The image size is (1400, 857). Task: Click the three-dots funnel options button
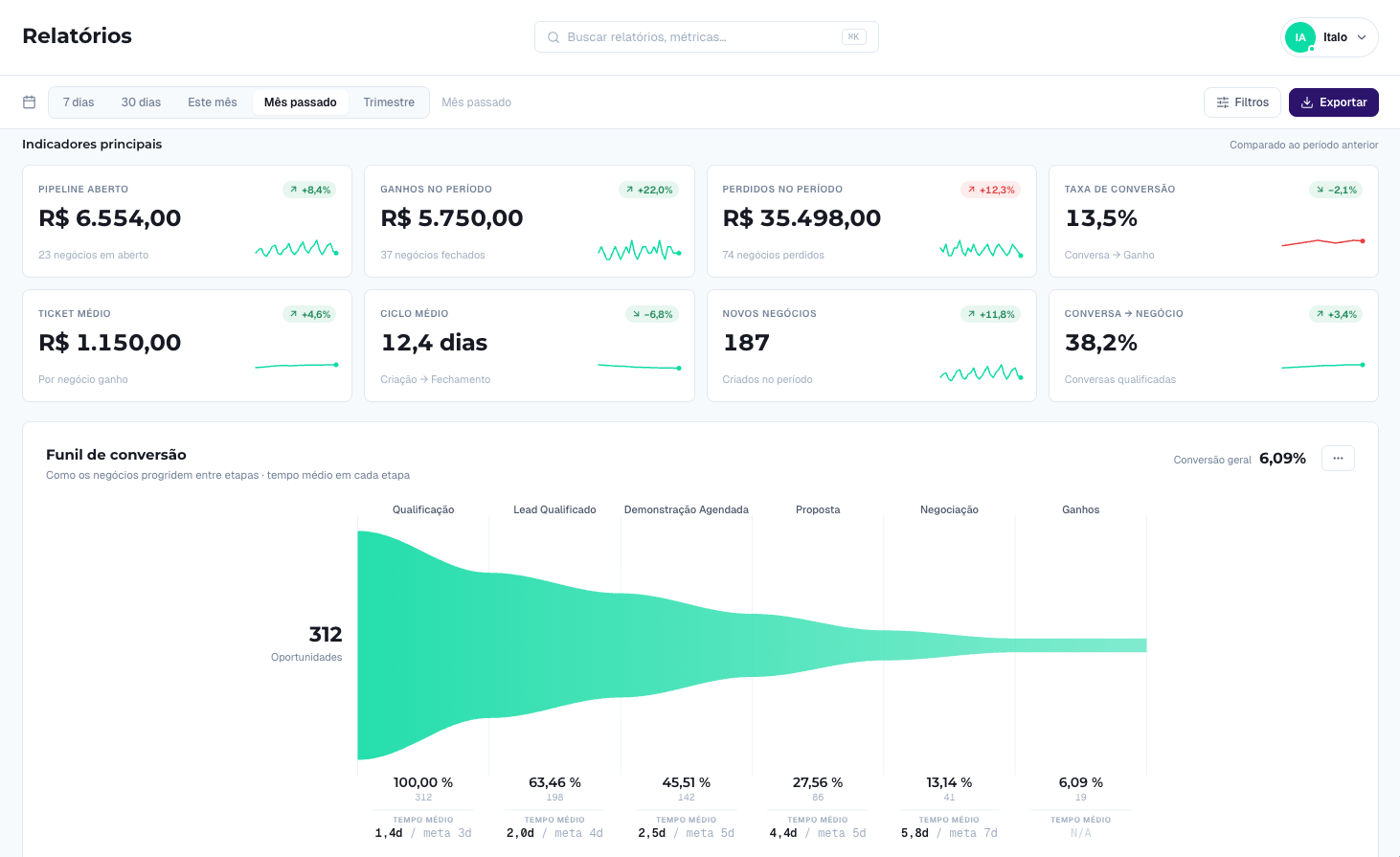tap(1338, 459)
